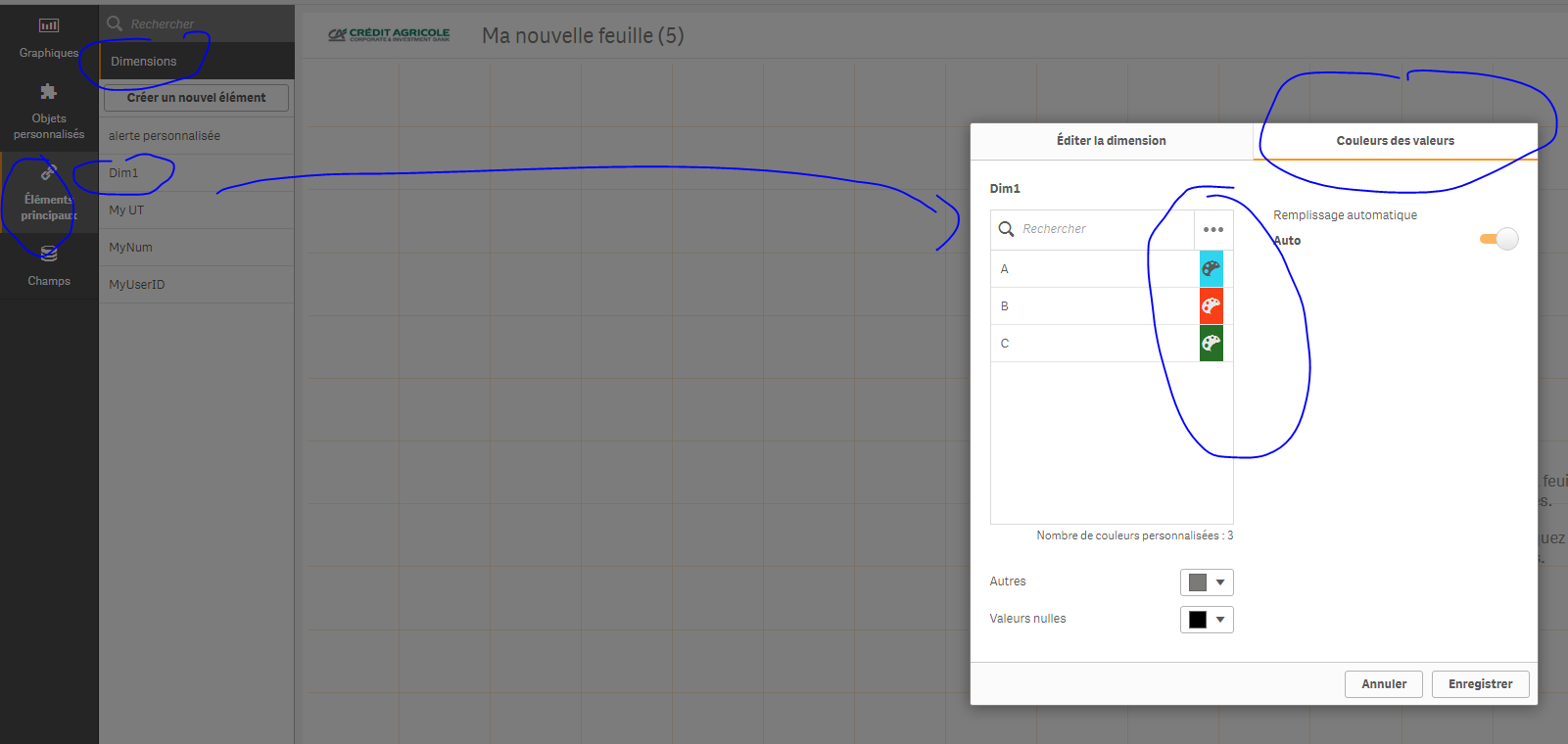Click the Enregistrer button
This screenshot has width=1568, height=744.
pyautogui.click(x=1481, y=684)
